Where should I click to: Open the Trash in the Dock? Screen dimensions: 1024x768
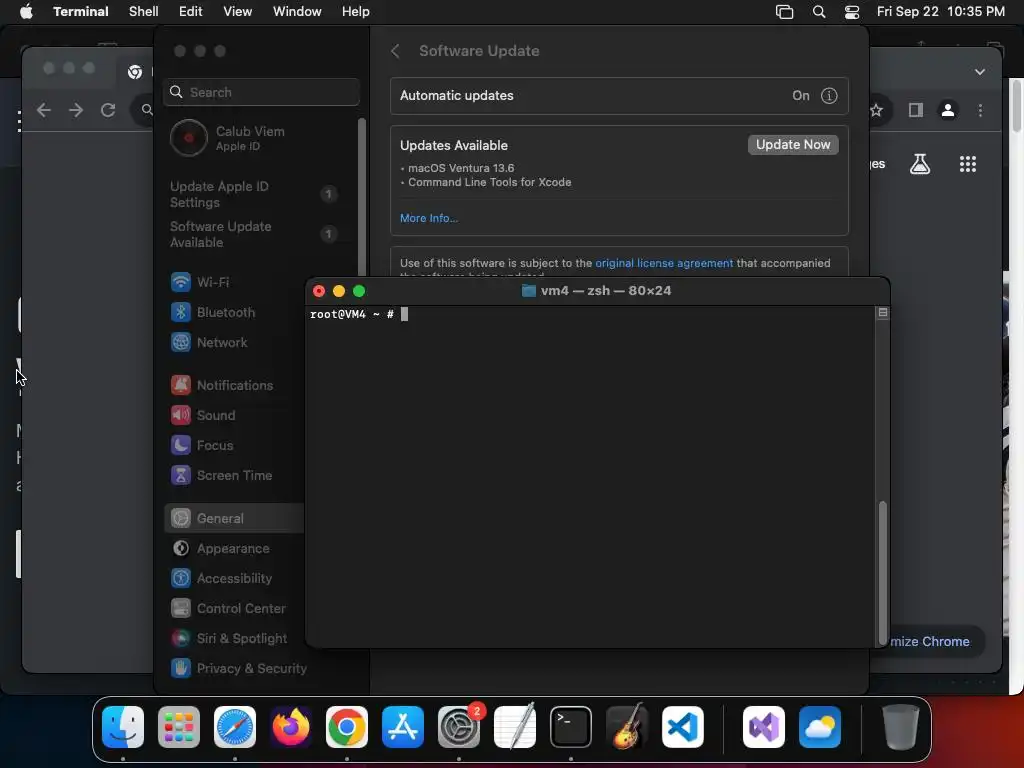click(901, 727)
